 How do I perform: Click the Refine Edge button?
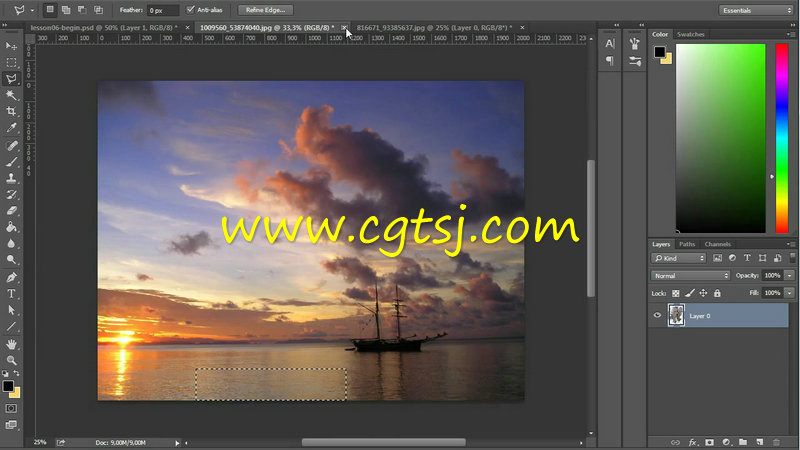click(x=265, y=10)
